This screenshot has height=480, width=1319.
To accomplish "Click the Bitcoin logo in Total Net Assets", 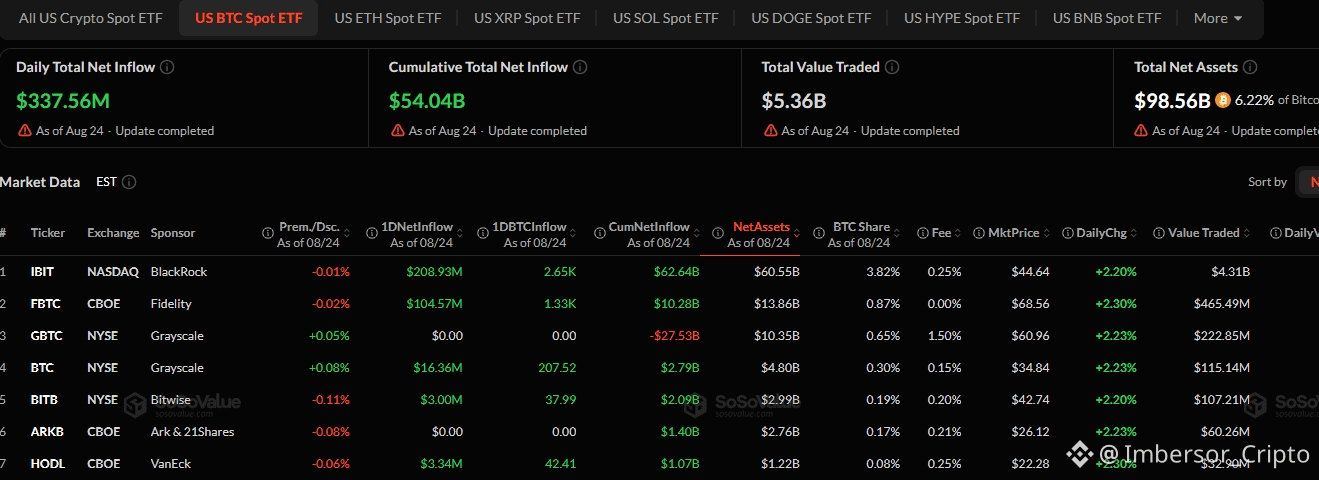I will (x=1223, y=100).
